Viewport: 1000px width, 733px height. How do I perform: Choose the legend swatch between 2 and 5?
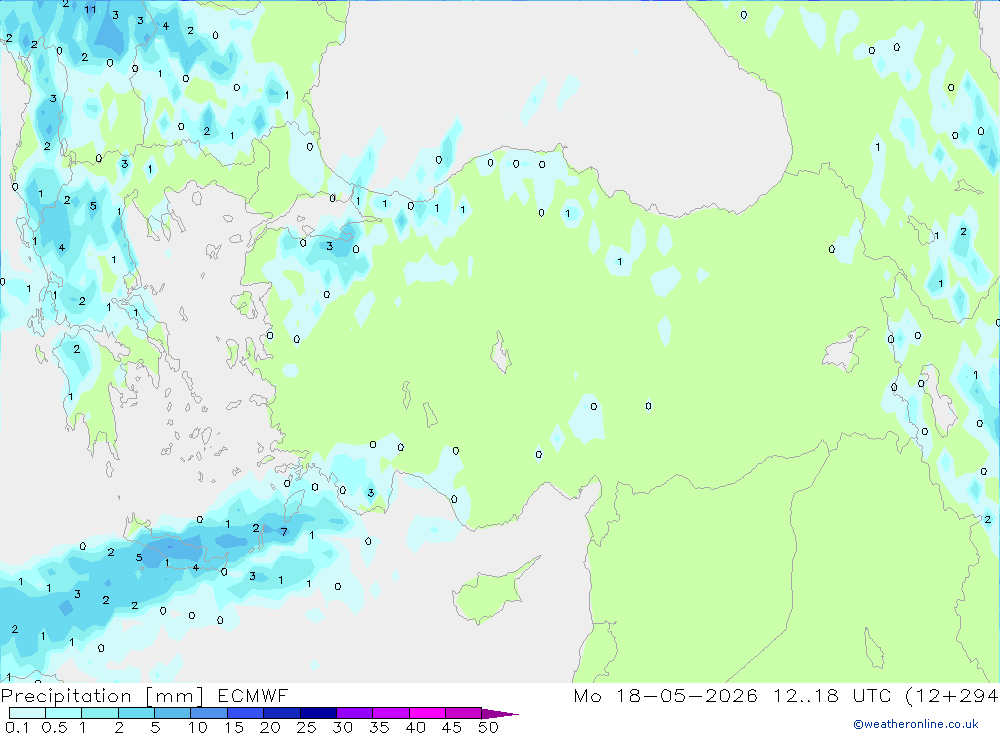click(136, 713)
